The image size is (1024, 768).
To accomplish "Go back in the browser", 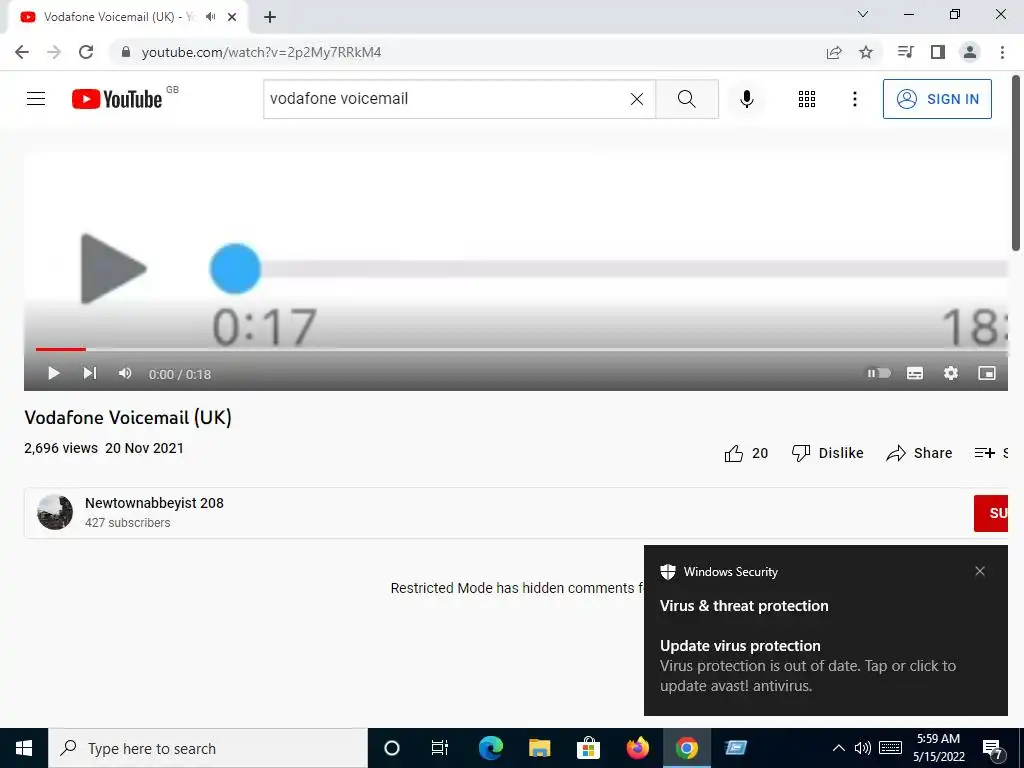I will 22,52.
